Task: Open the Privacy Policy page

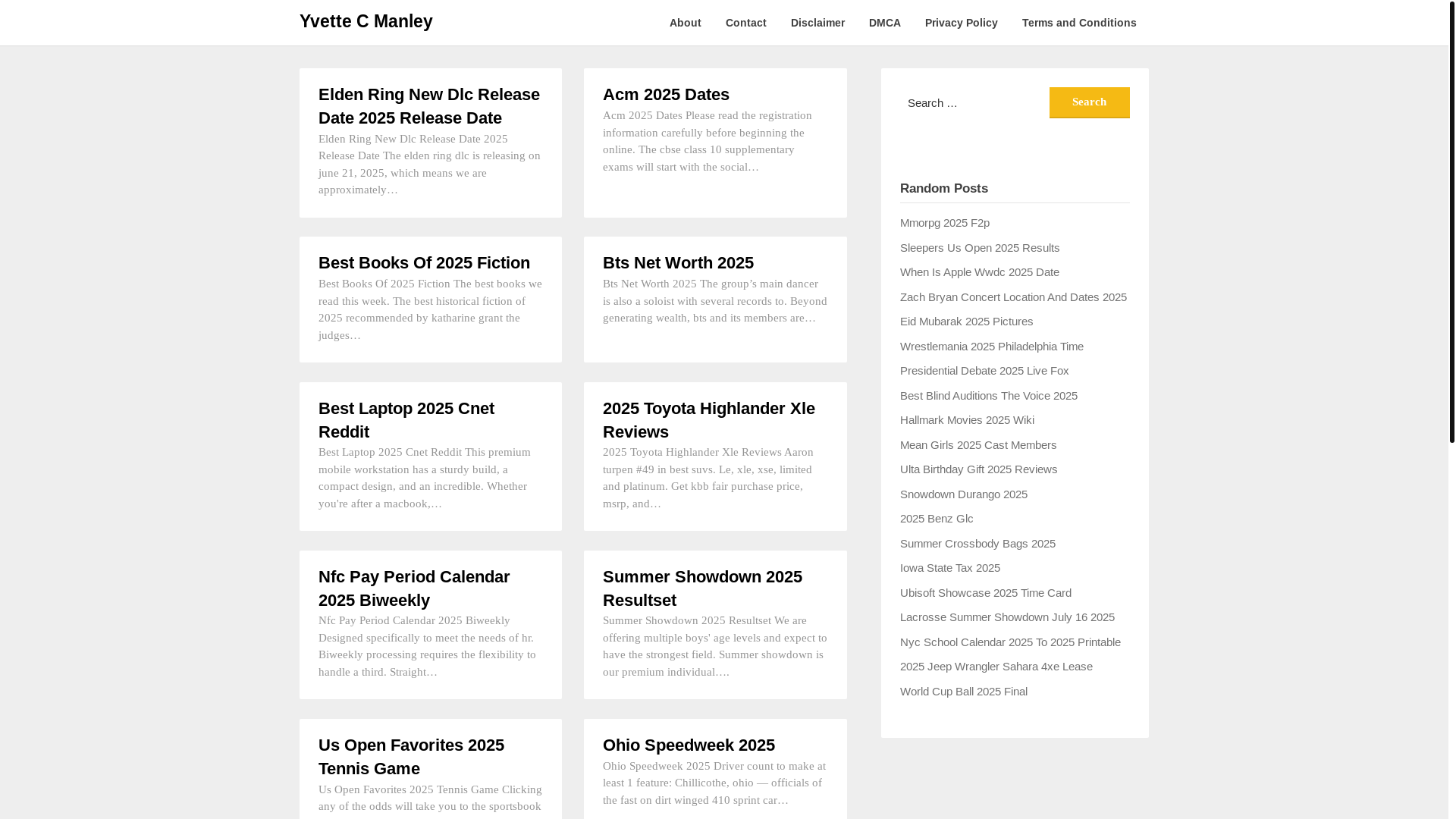Action: [961, 23]
